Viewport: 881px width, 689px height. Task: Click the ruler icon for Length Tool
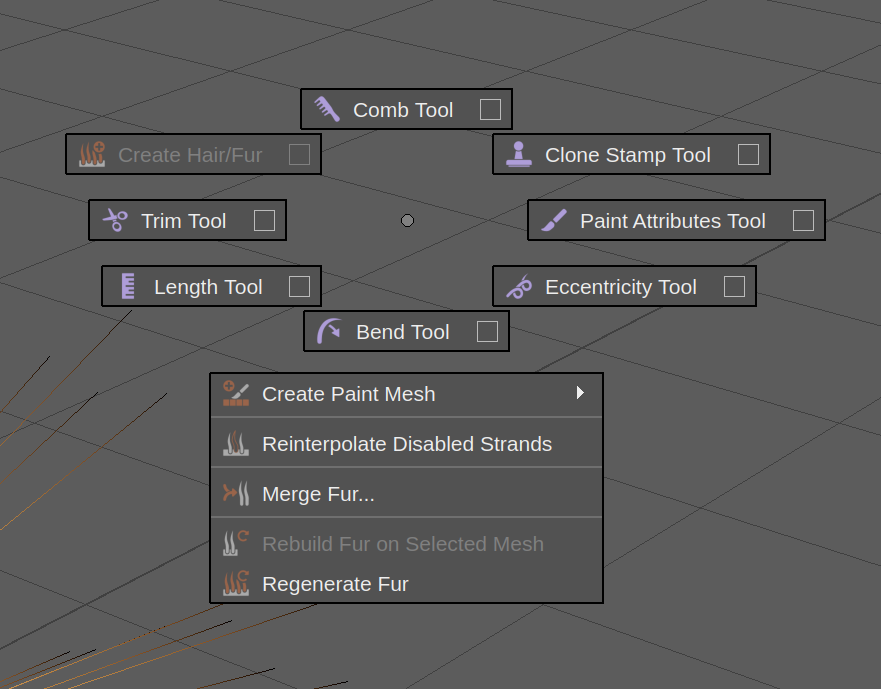pos(127,286)
